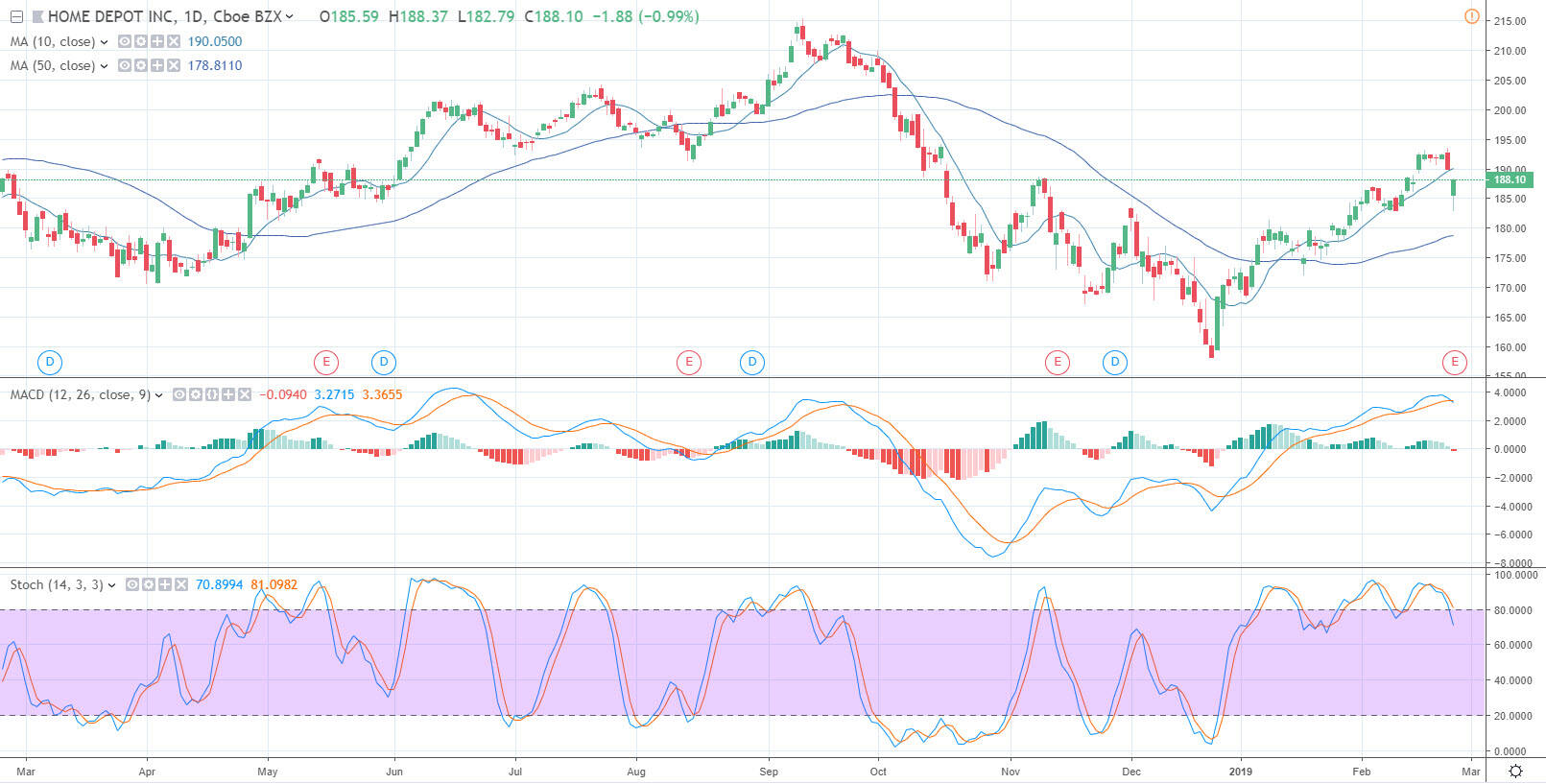Screen dimensions: 1546x784
Task: Click the close price C188.10
Action: tap(554, 16)
